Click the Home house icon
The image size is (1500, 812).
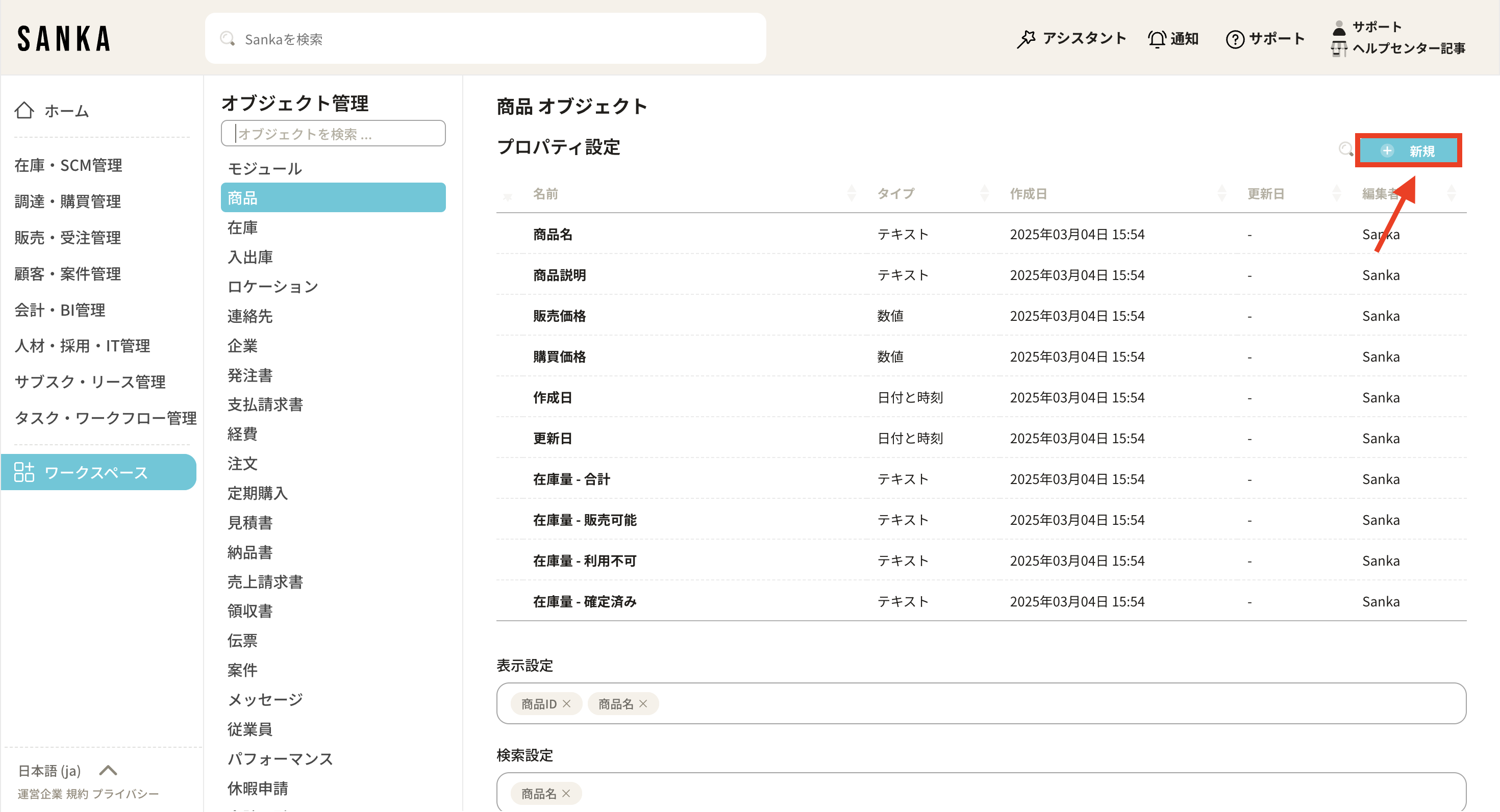point(24,110)
